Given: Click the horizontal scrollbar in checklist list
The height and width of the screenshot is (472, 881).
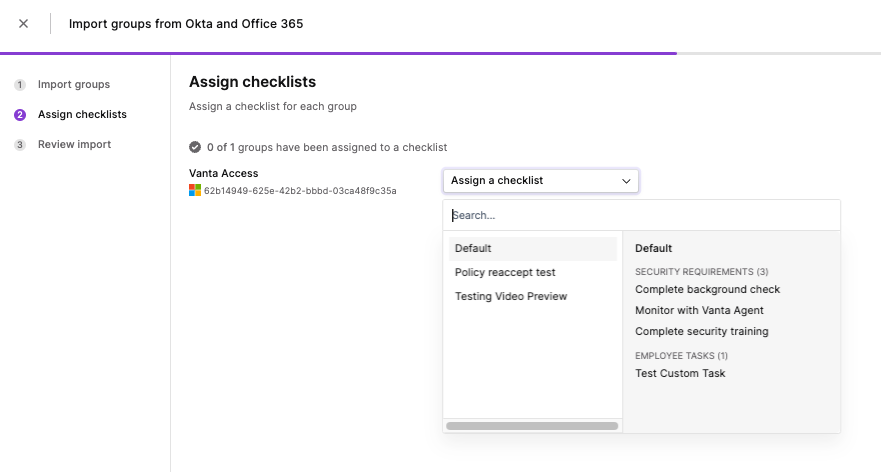Looking at the screenshot, I should coord(532,426).
